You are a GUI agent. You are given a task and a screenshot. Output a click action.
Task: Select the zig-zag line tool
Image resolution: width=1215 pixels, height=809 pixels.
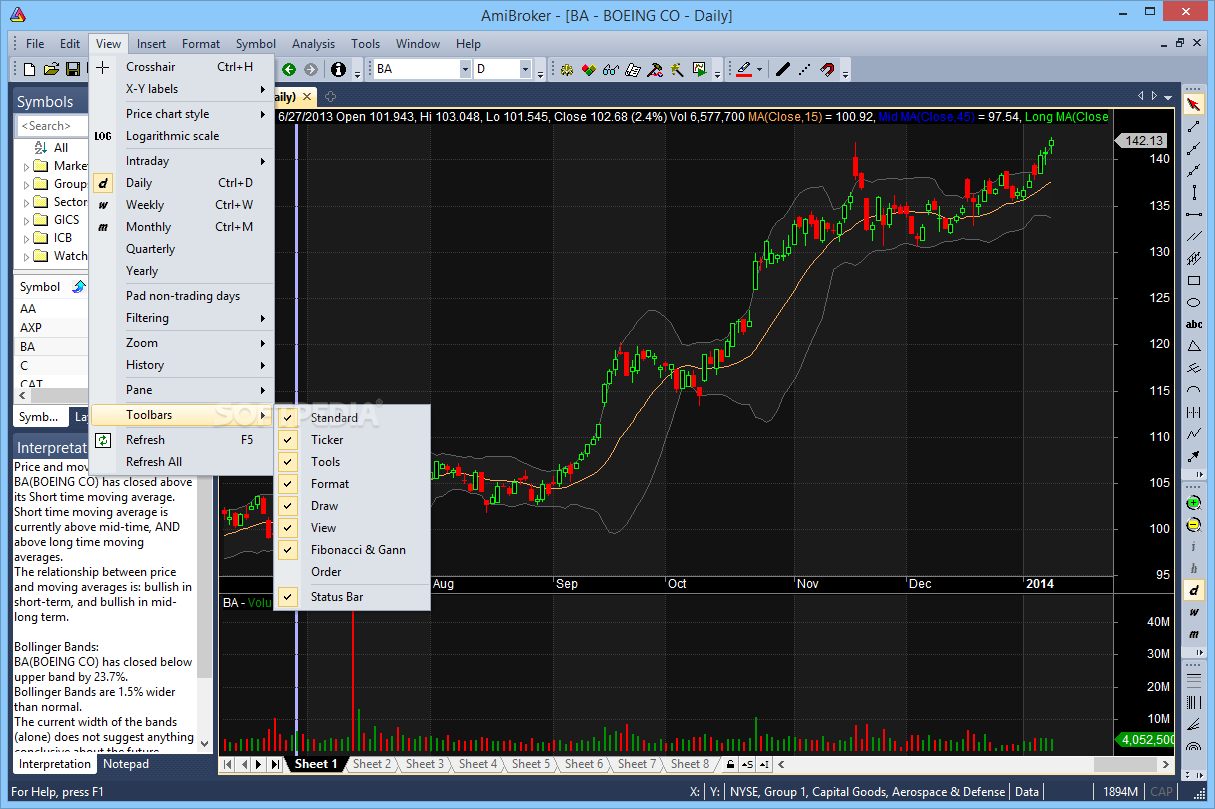tap(1193, 434)
